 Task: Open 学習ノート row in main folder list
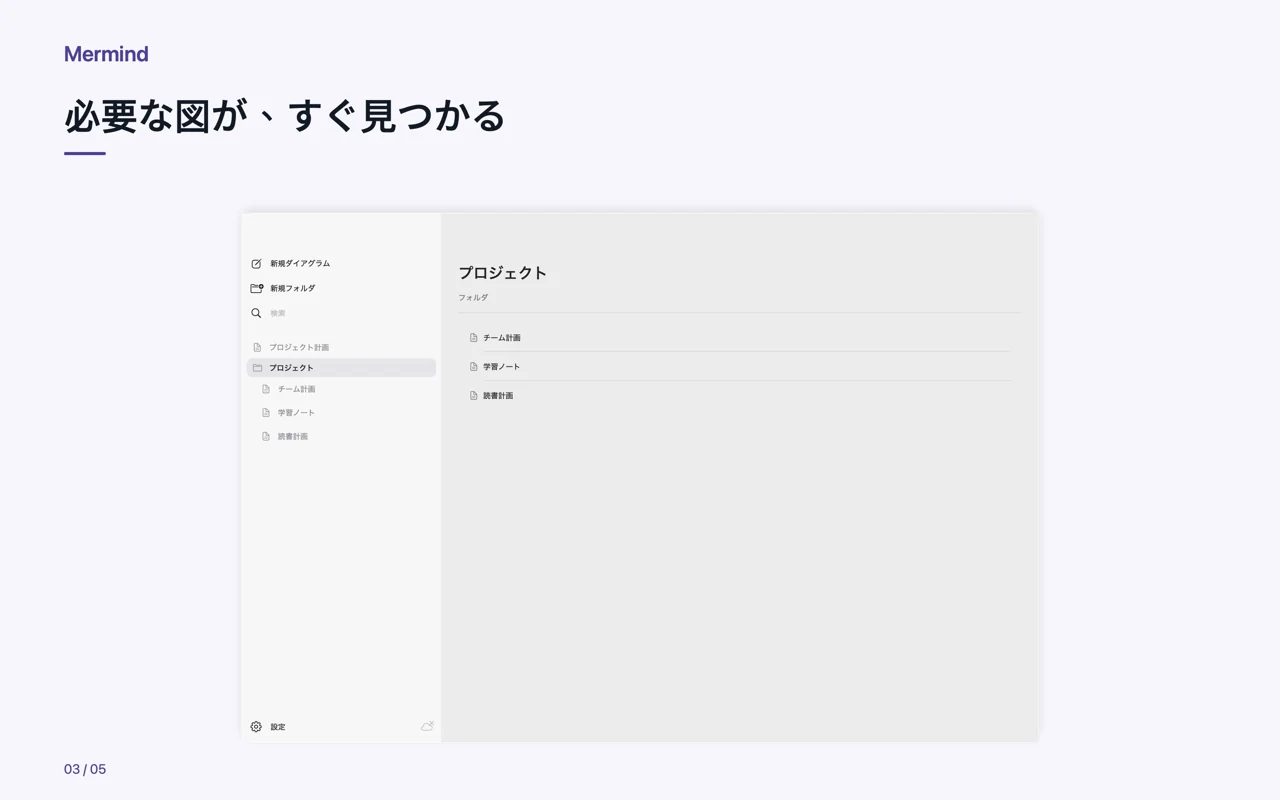click(739, 367)
